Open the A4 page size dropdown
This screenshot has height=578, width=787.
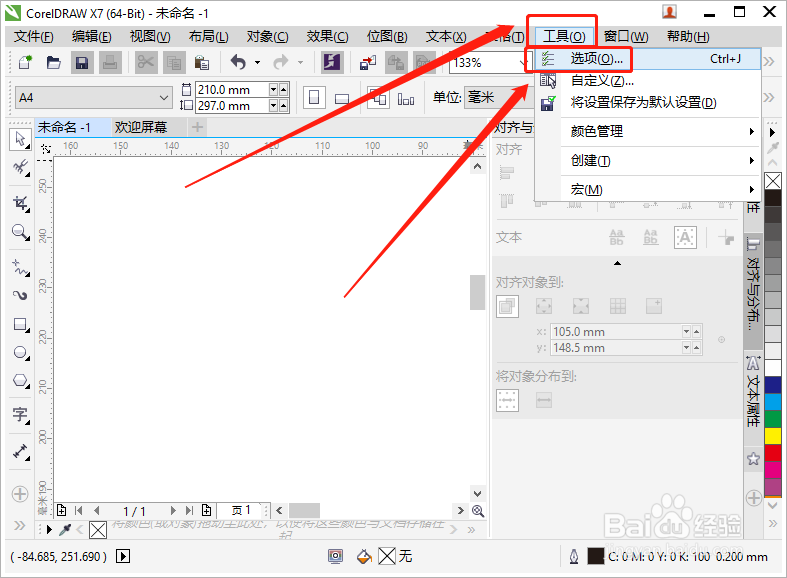[x=164, y=97]
